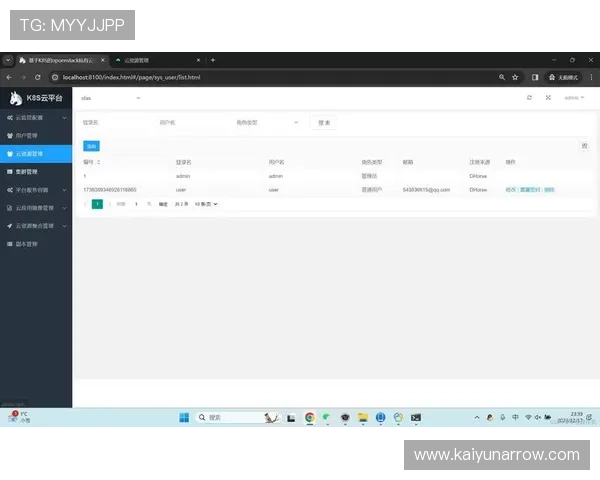Screen dimensions: 600x480
Task: Open the Chrome three-dot menu
Action: 590,77
